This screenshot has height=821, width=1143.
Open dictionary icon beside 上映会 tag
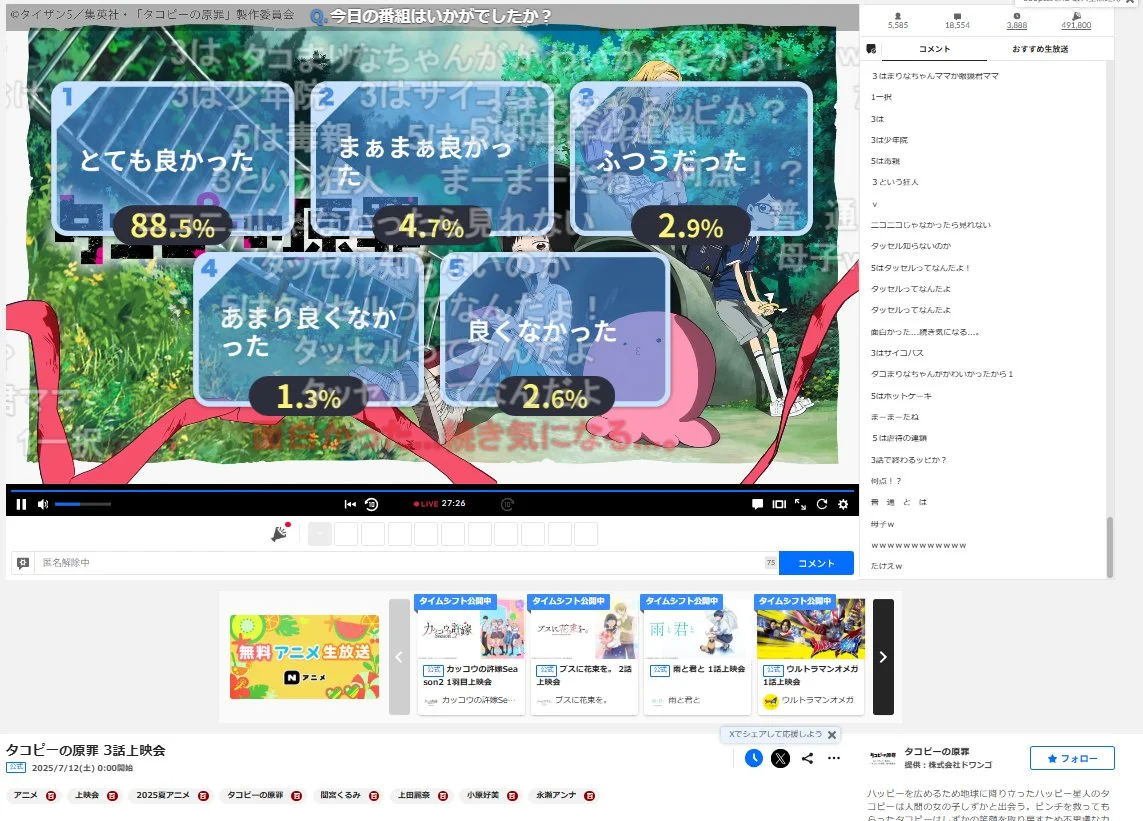click(112, 795)
